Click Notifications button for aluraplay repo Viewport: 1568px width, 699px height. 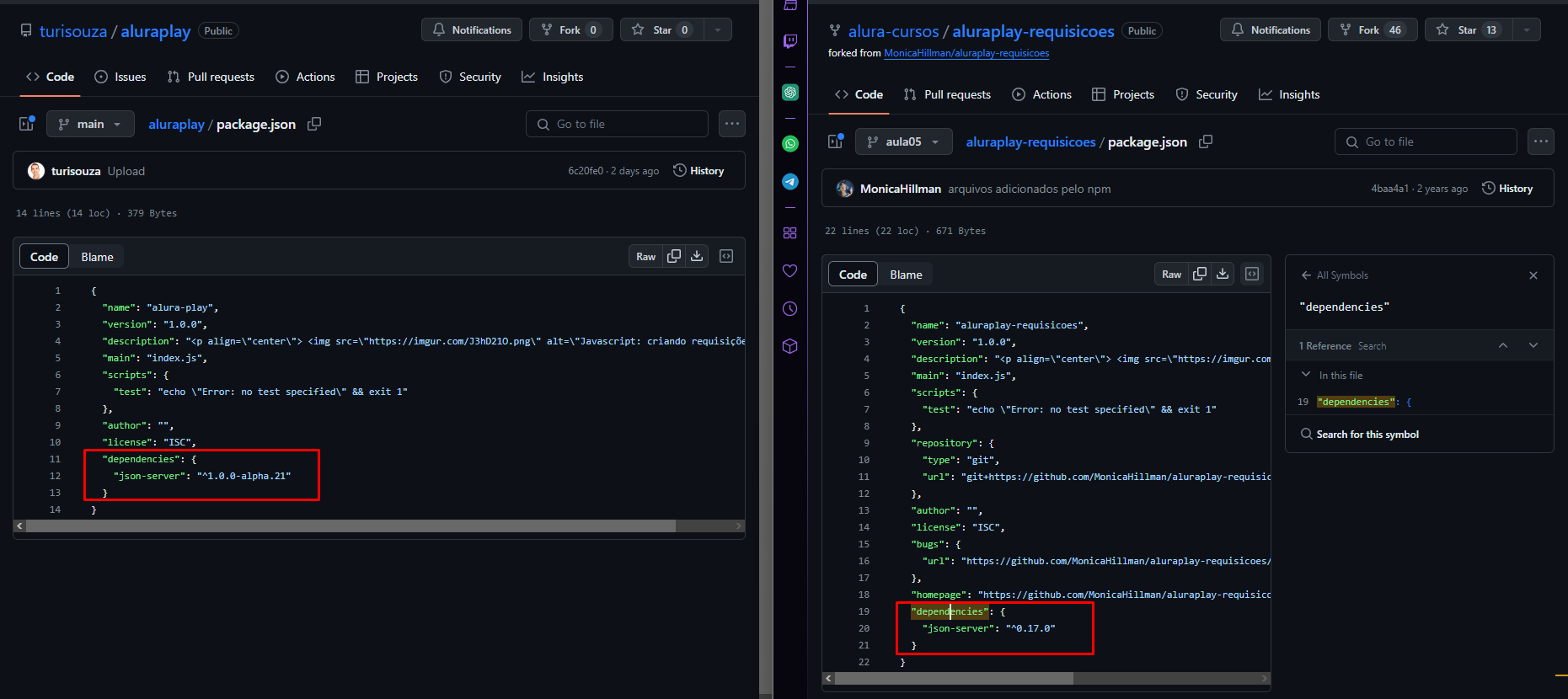pos(472,30)
